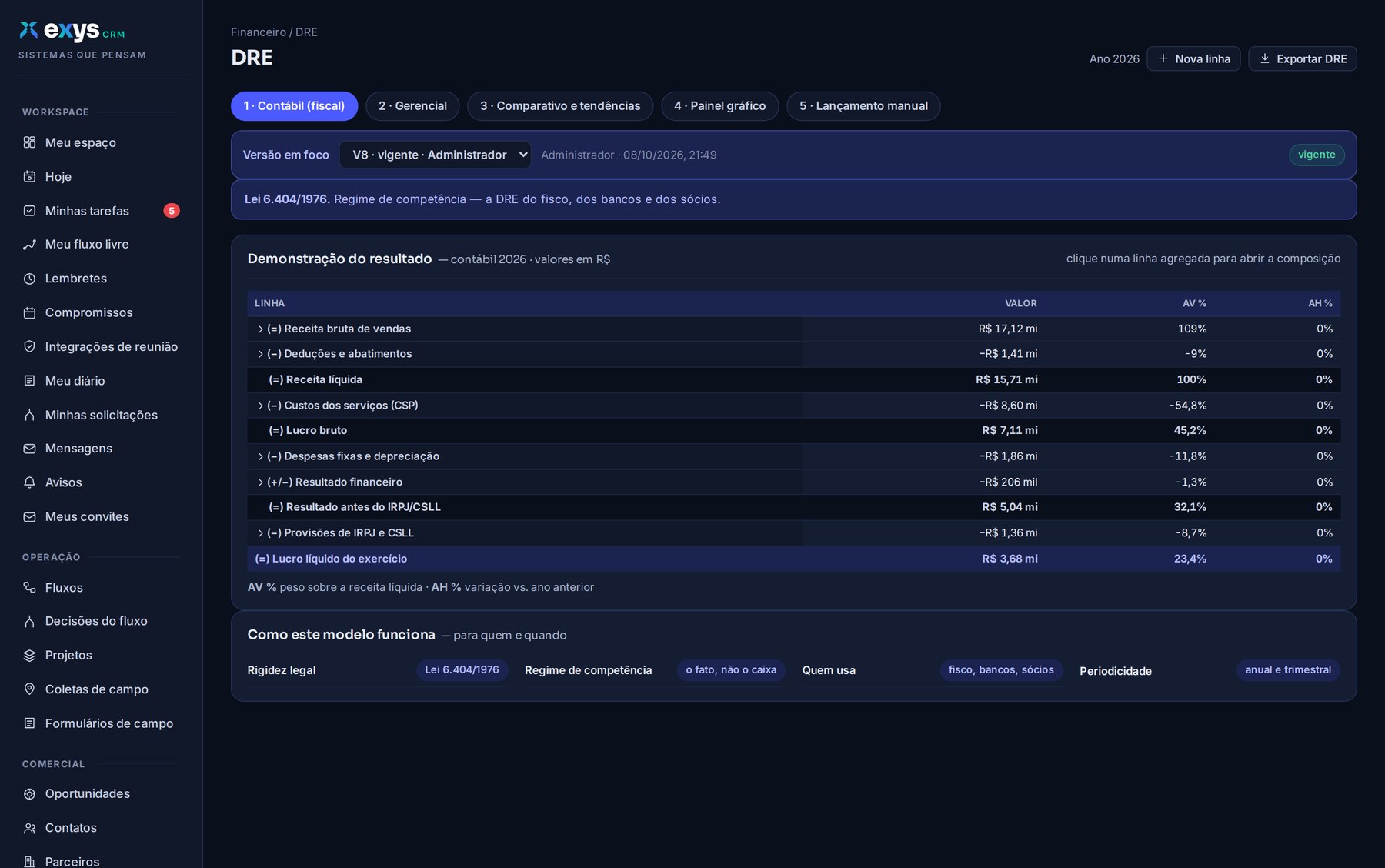Click the Mensagens envelope icon
Viewport: 1385px width, 868px height.
[29, 449]
